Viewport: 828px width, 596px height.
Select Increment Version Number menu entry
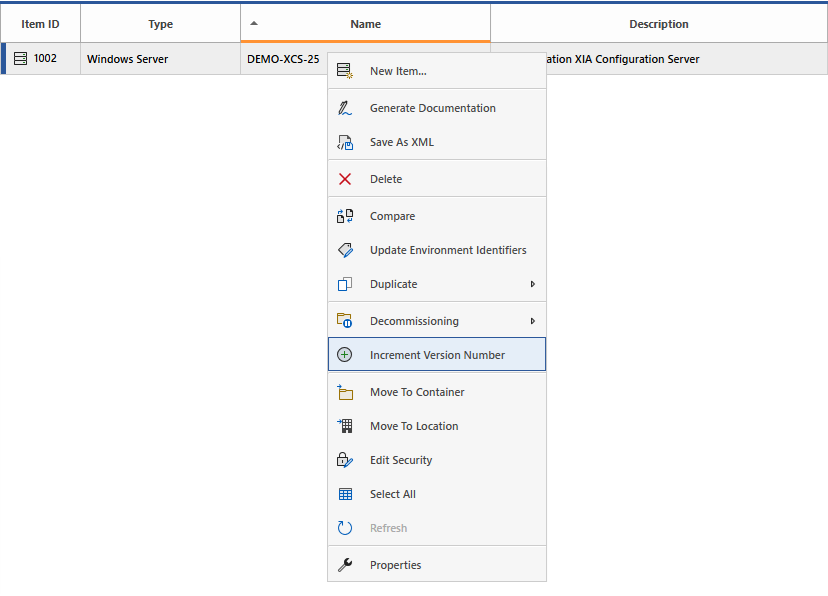click(437, 355)
